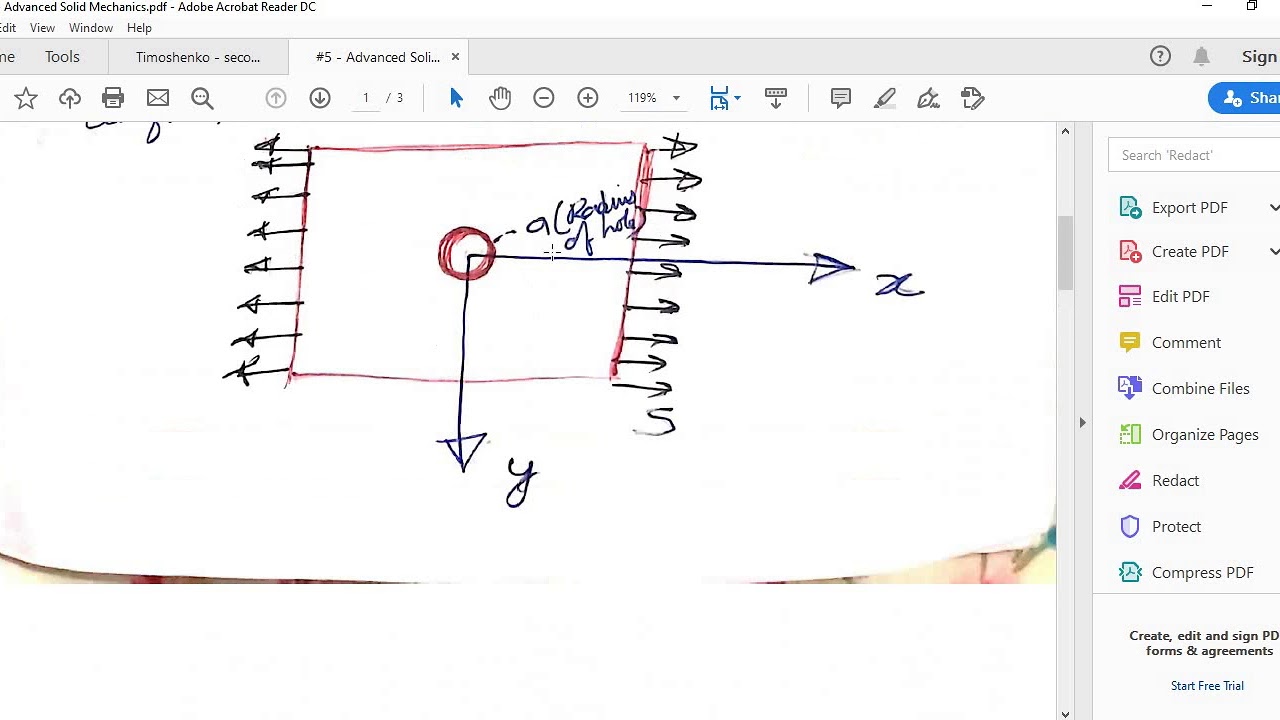Viewport: 1280px width, 720px height.
Task: Open the sign document pen tool
Action: coord(929,98)
